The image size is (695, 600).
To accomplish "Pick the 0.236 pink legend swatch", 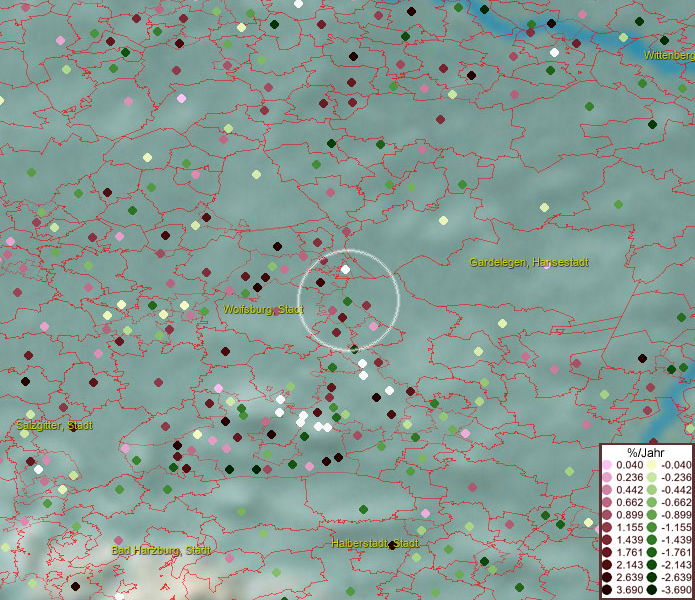I will [607, 477].
